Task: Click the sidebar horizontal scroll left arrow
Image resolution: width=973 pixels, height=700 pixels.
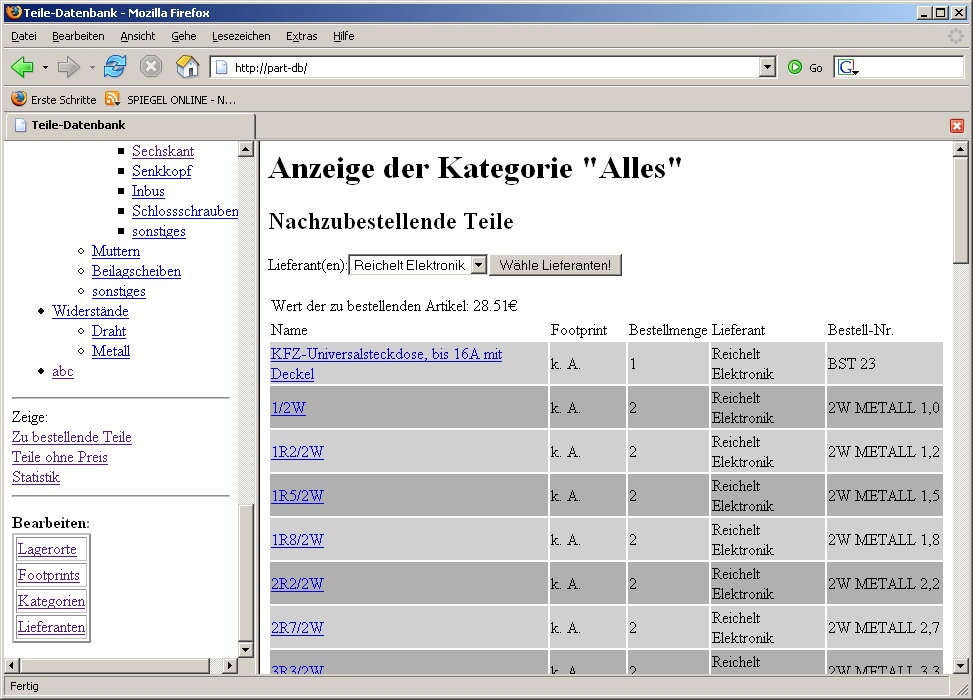Action: tap(11, 665)
